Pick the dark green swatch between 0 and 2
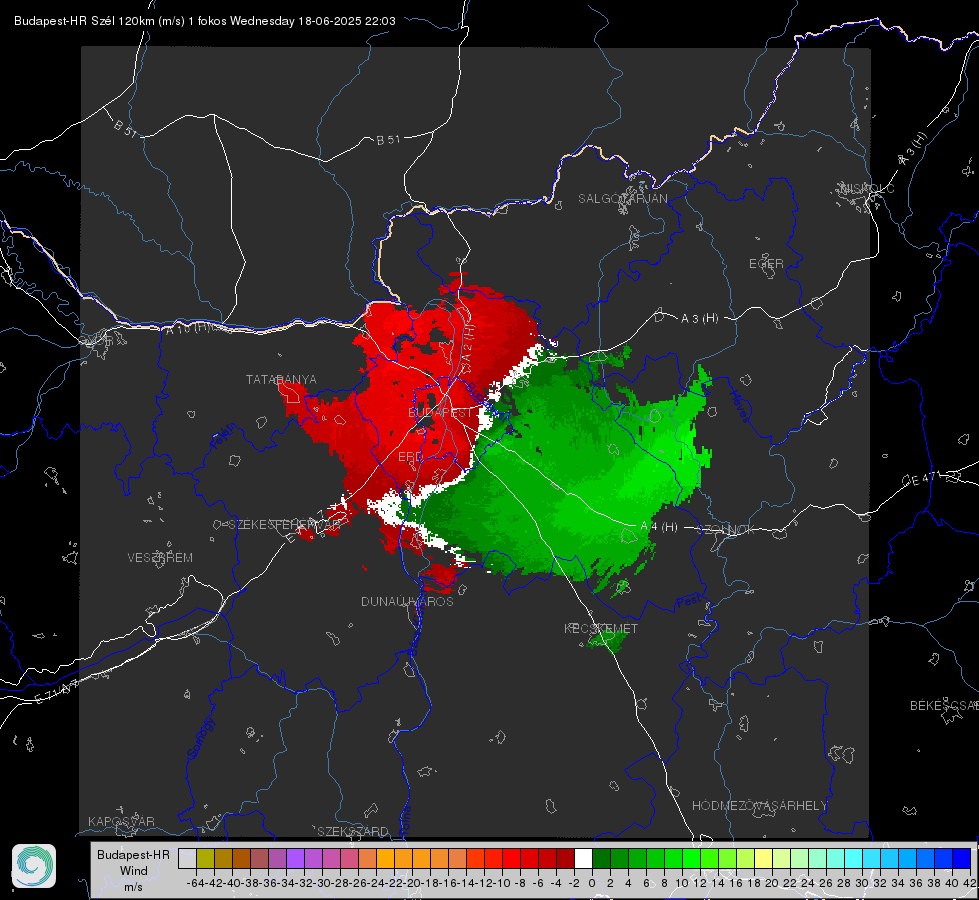Viewport: 979px width, 900px height. point(601,858)
